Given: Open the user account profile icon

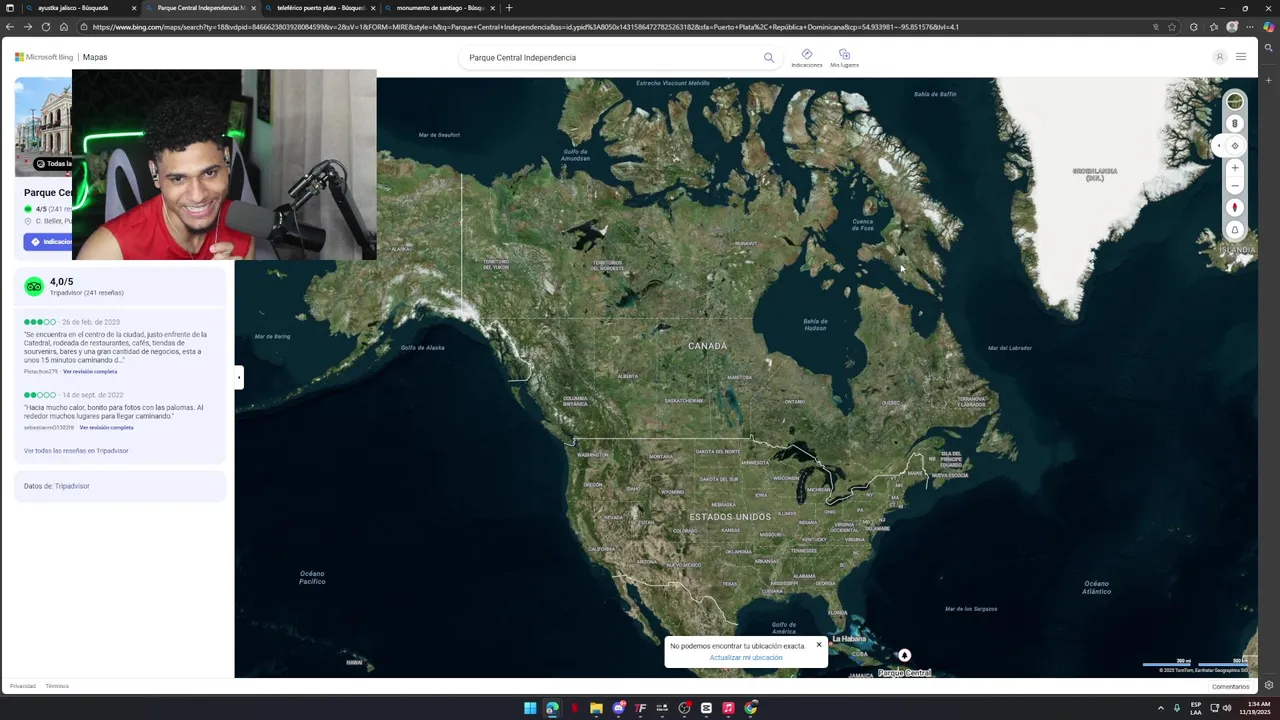Looking at the screenshot, I should (1219, 57).
